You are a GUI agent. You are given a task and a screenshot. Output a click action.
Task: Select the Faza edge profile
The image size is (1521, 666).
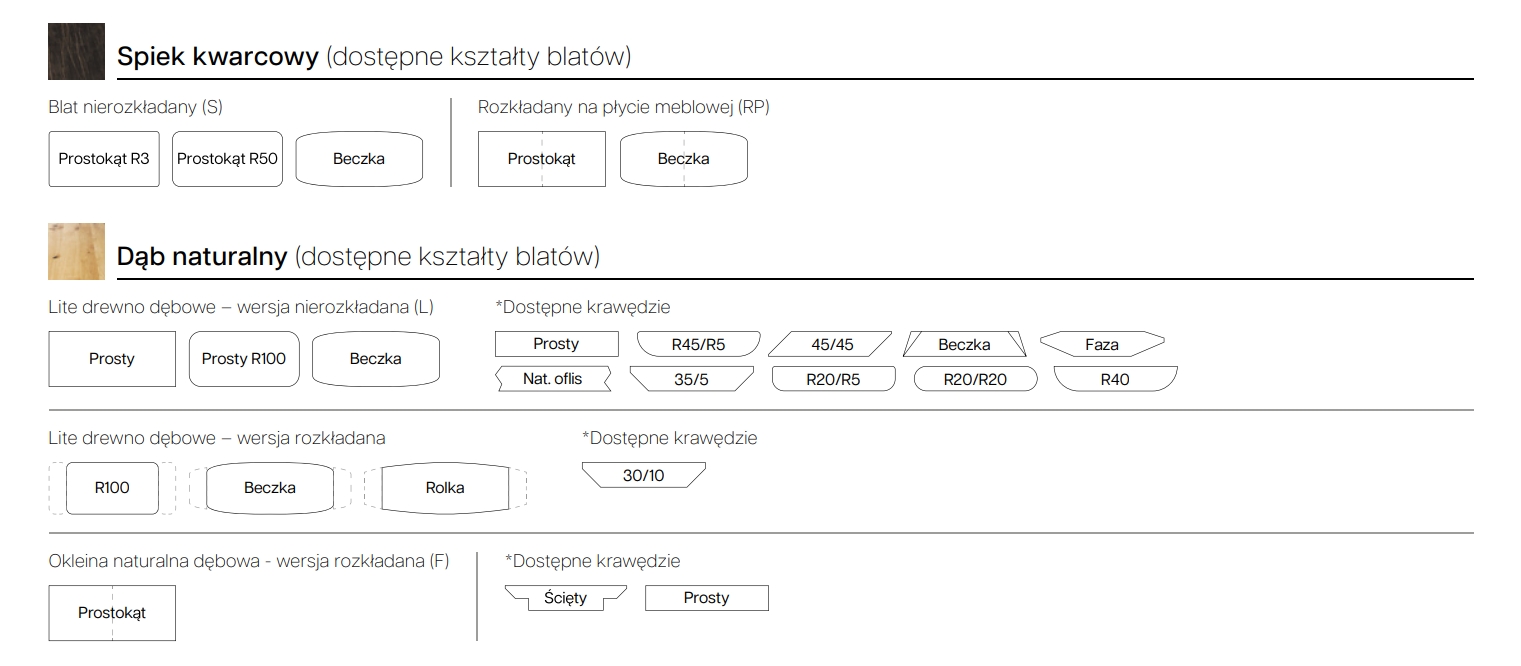[1102, 345]
